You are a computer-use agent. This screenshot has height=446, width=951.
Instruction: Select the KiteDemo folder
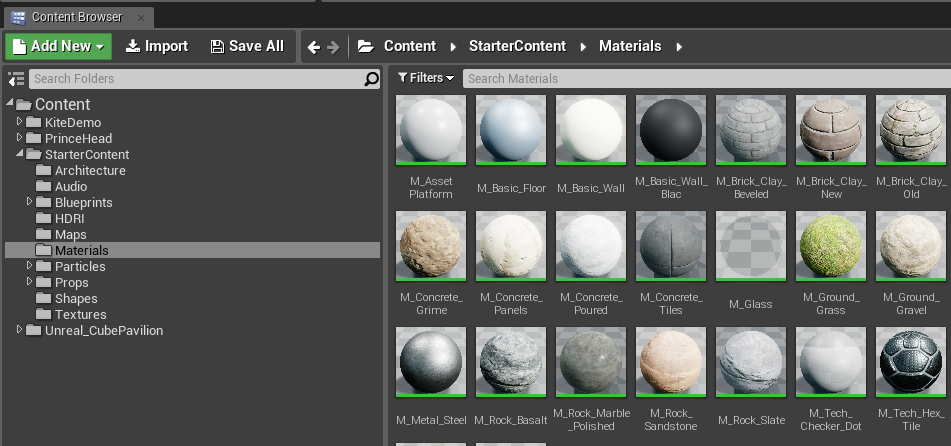73,123
